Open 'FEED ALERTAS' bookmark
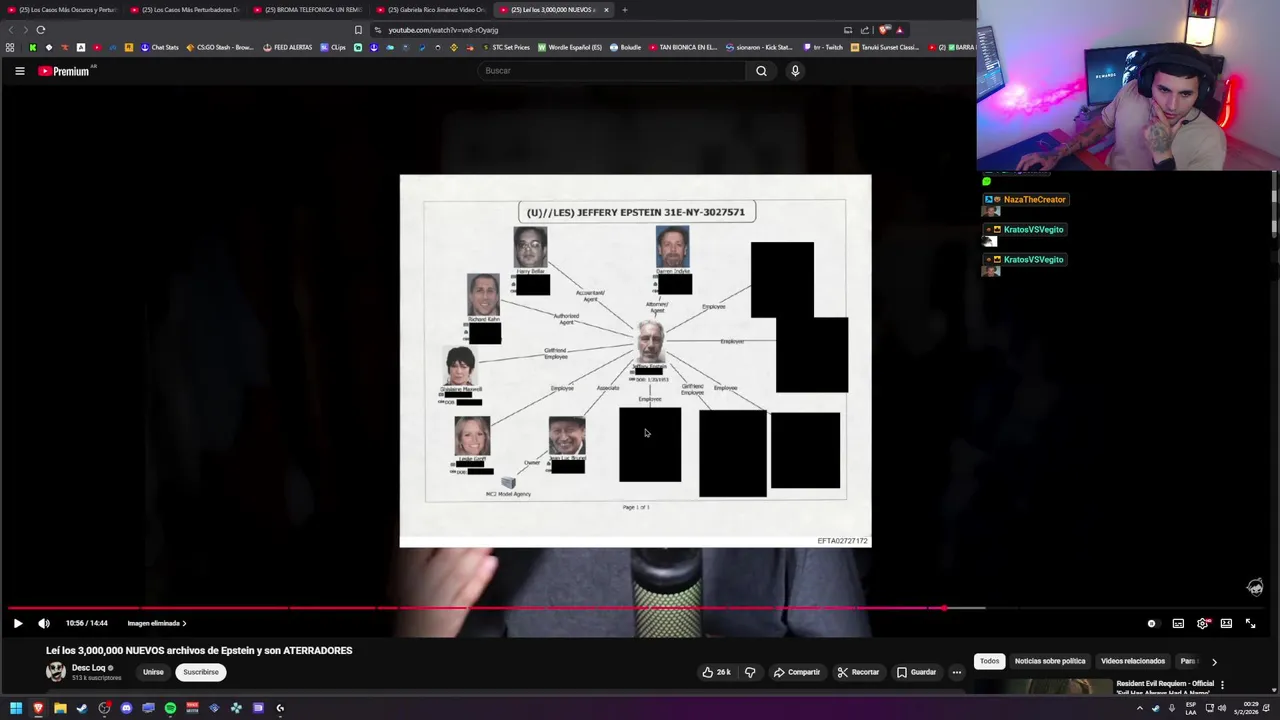 pos(287,47)
